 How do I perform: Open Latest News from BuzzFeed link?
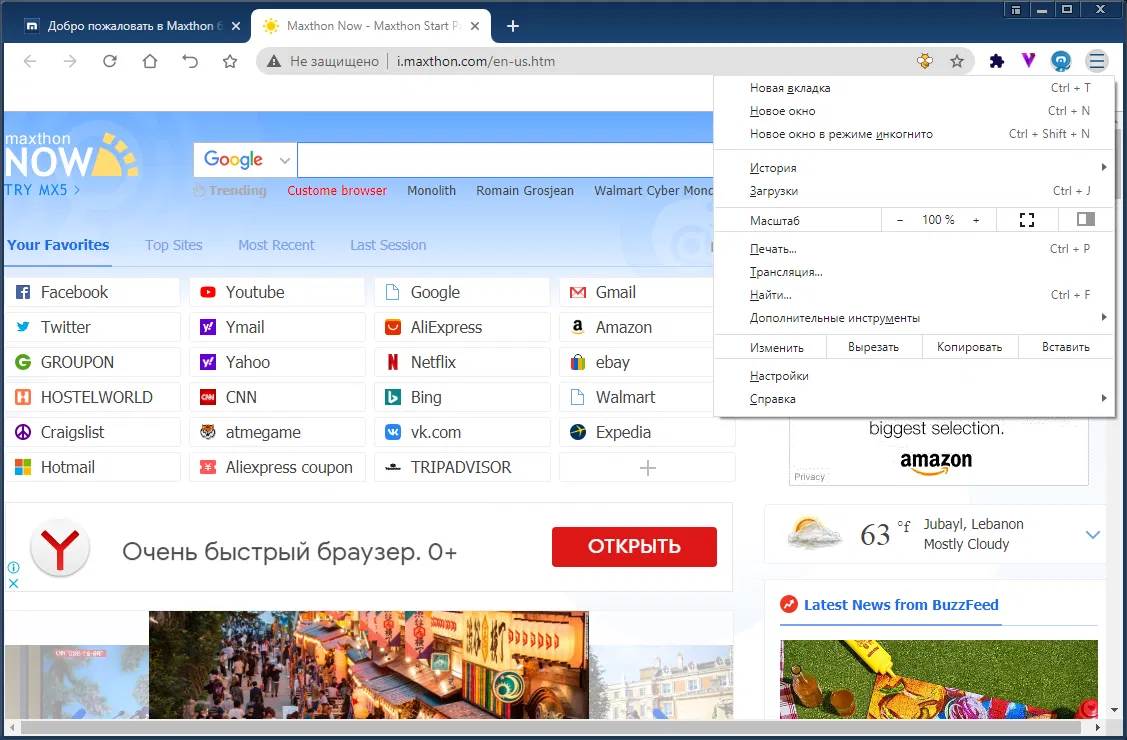[x=901, y=605]
